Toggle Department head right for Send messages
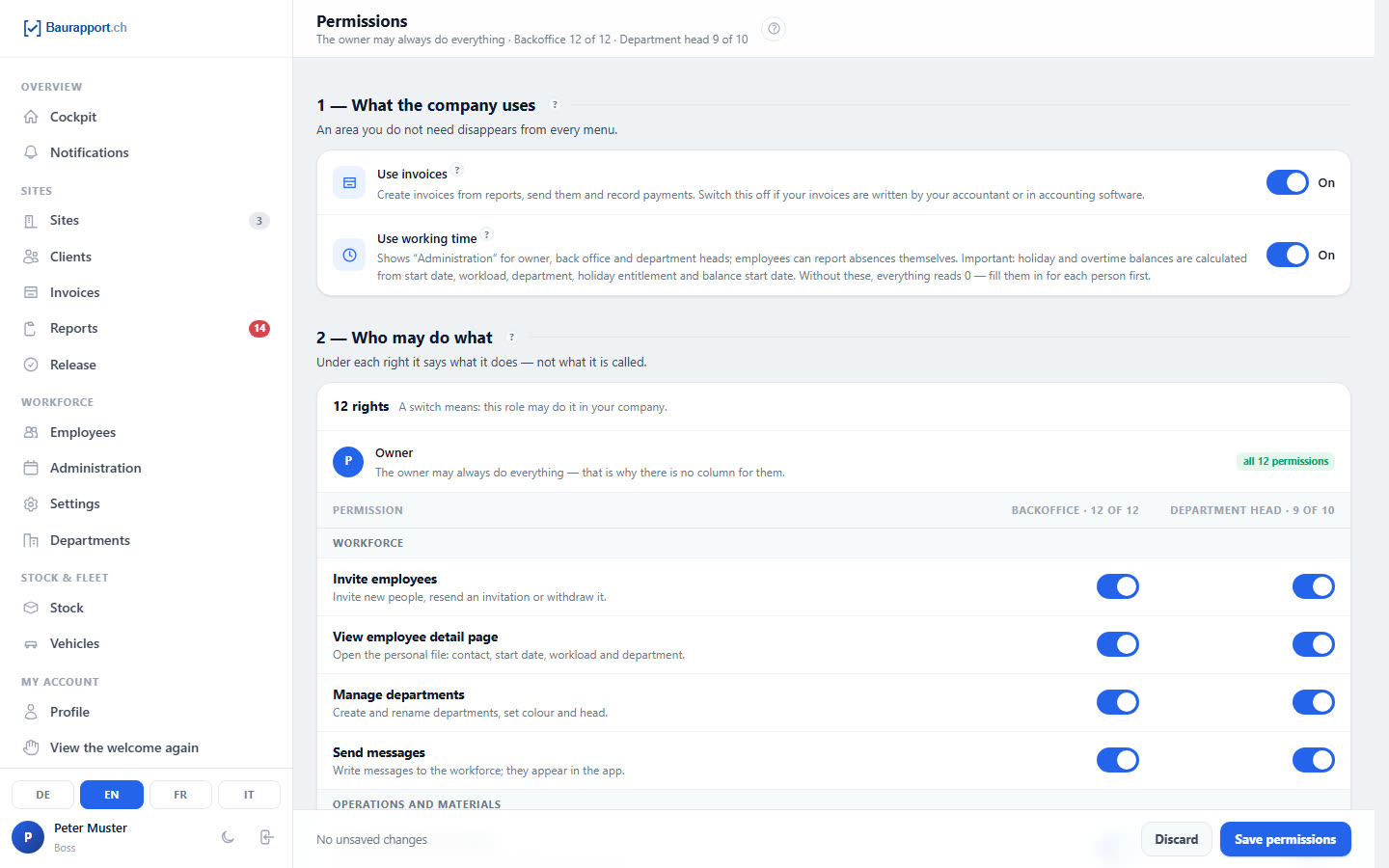The image size is (1389, 868). tap(1313, 760)
